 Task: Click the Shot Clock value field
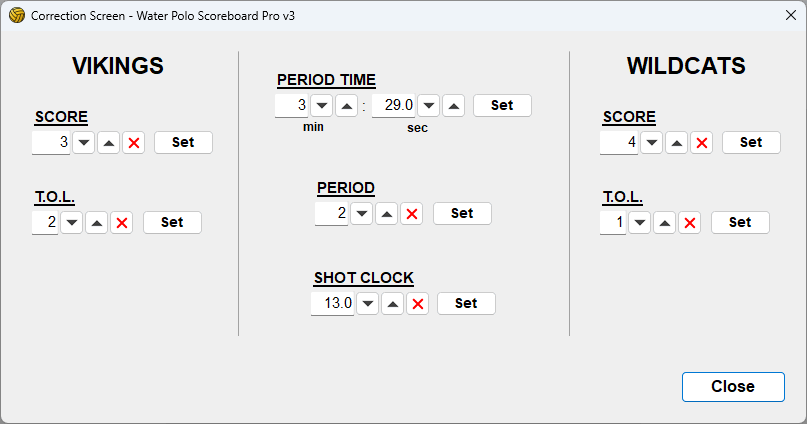(x=333, y=304)
